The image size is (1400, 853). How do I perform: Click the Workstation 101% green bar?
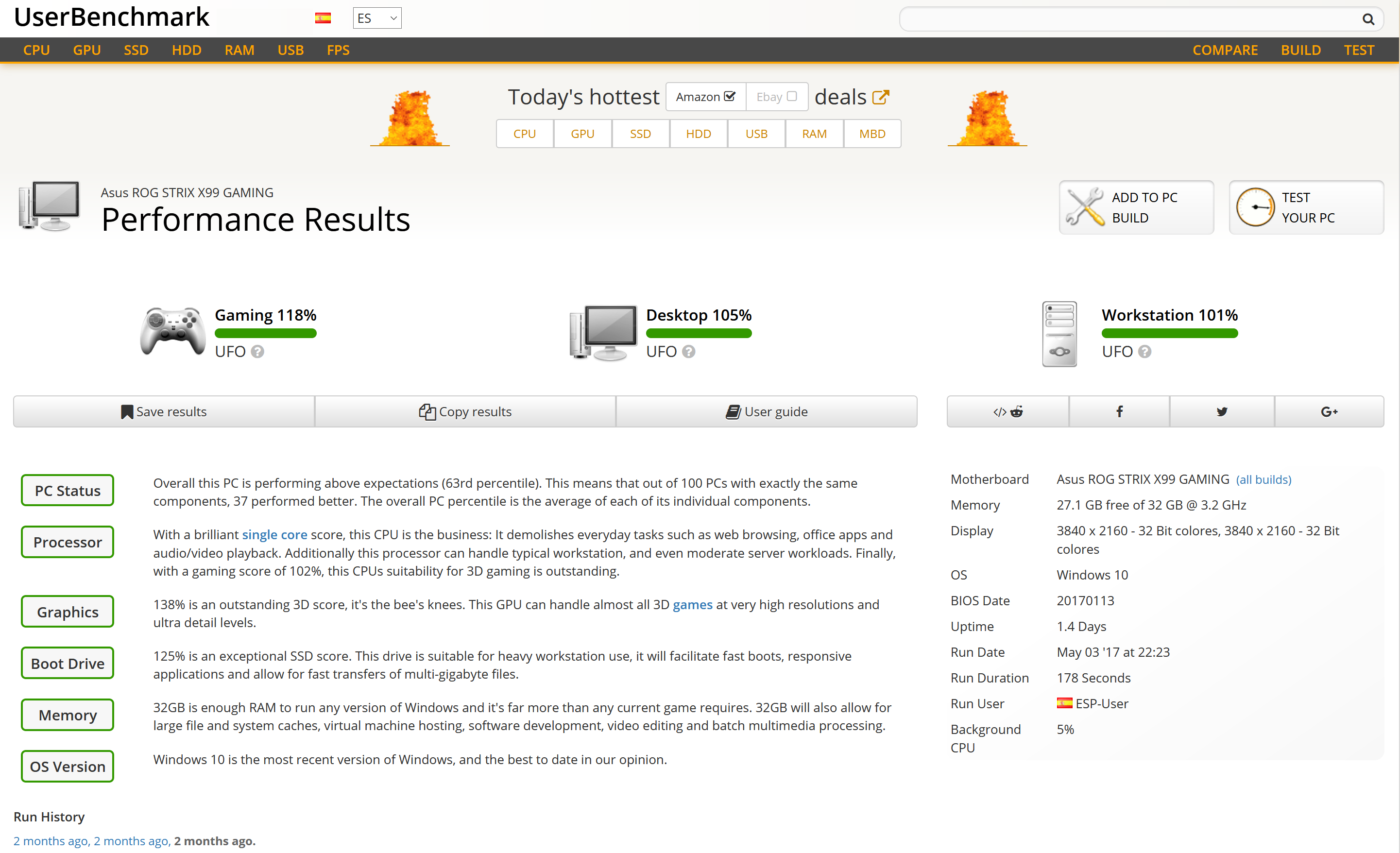[1170, 334]
